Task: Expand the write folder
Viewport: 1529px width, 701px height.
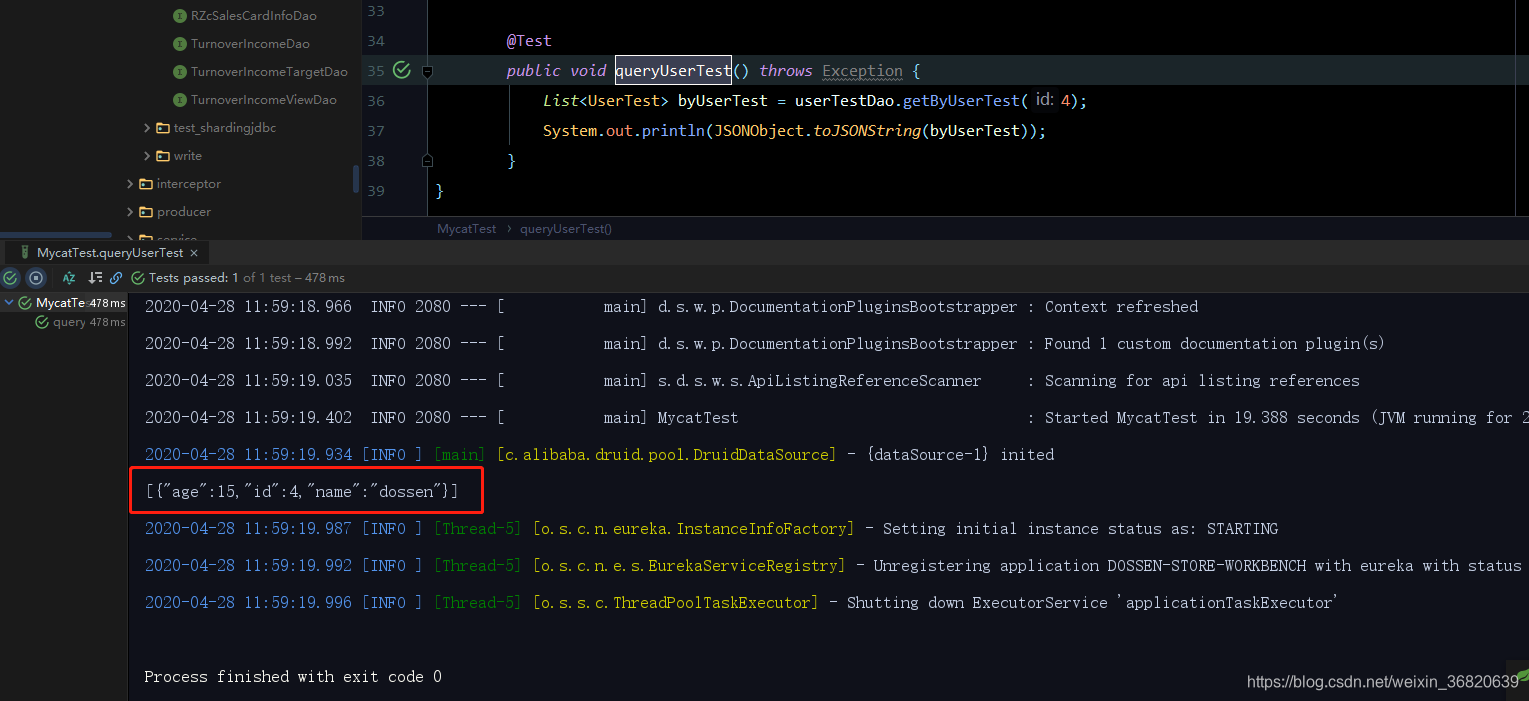Action: (148, 156)
